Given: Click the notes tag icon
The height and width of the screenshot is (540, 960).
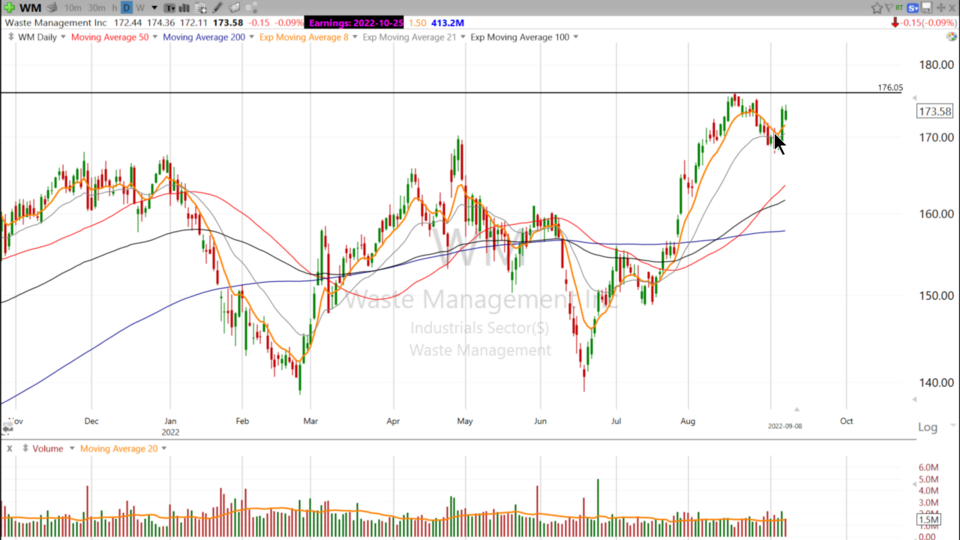Looking at the screenshot, I should (234, 8).
